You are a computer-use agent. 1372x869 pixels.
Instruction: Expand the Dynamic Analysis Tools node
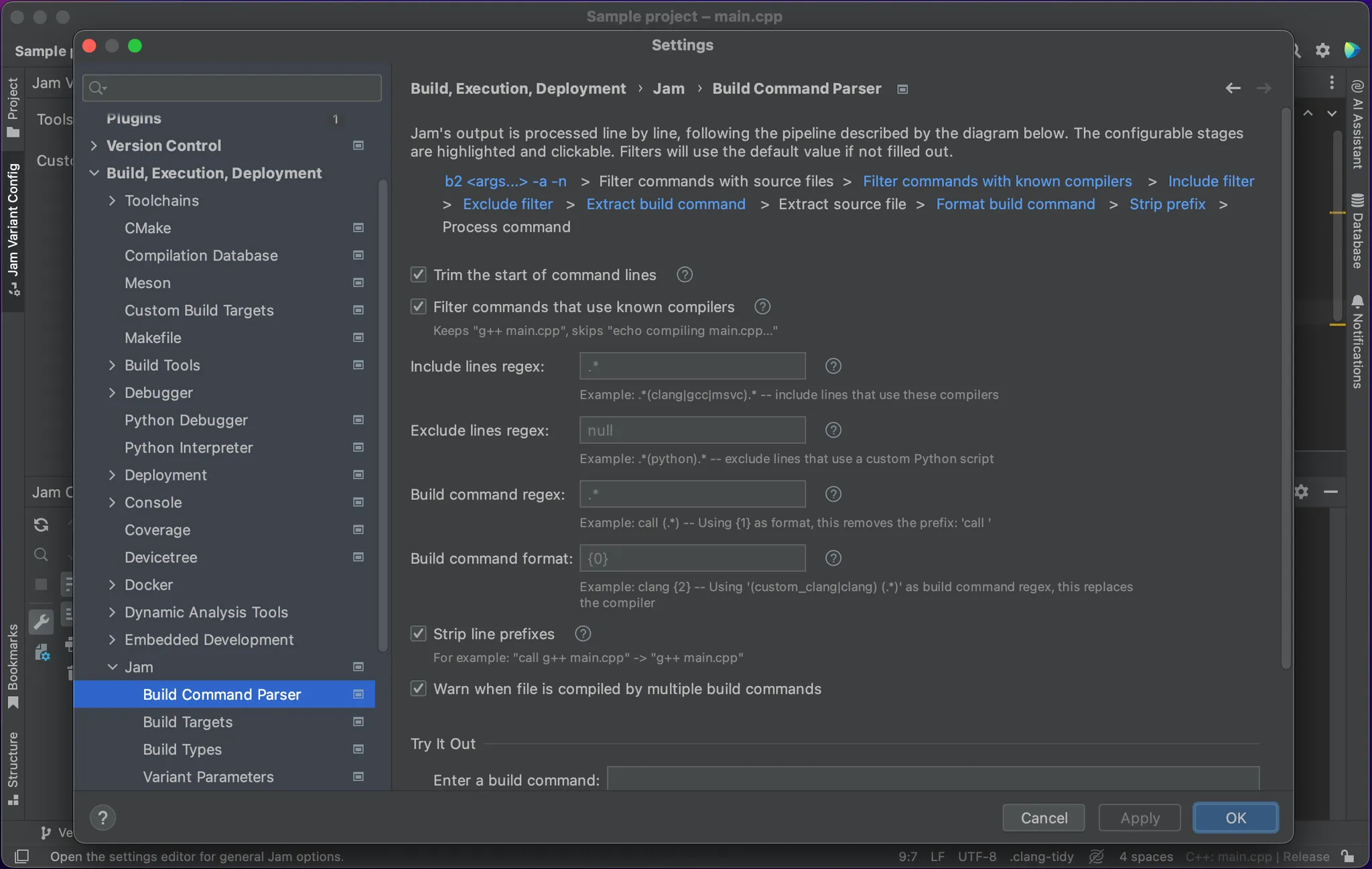(x=112, y=612)
